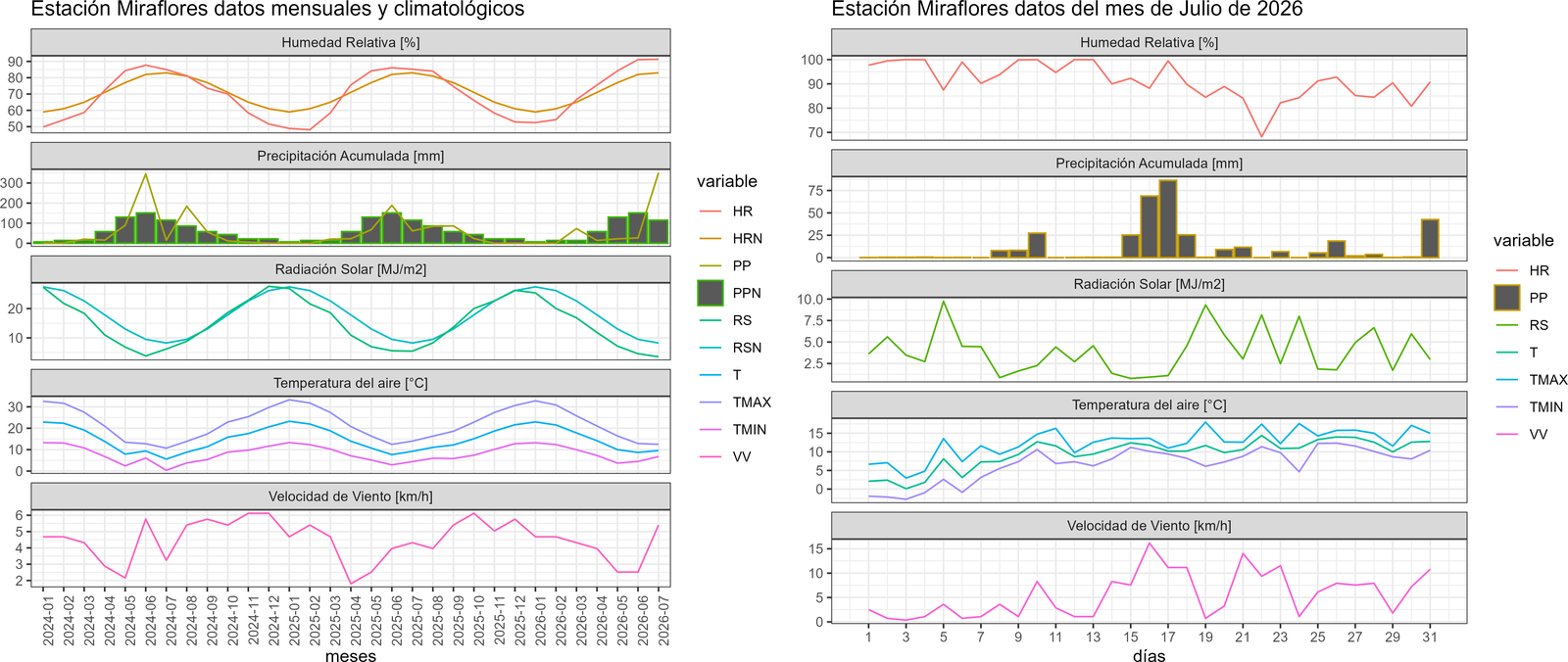Select the 'Velocidad de Viento [km/h]' strip in monthly chart

pyautogui.click(x=351, y=496)
